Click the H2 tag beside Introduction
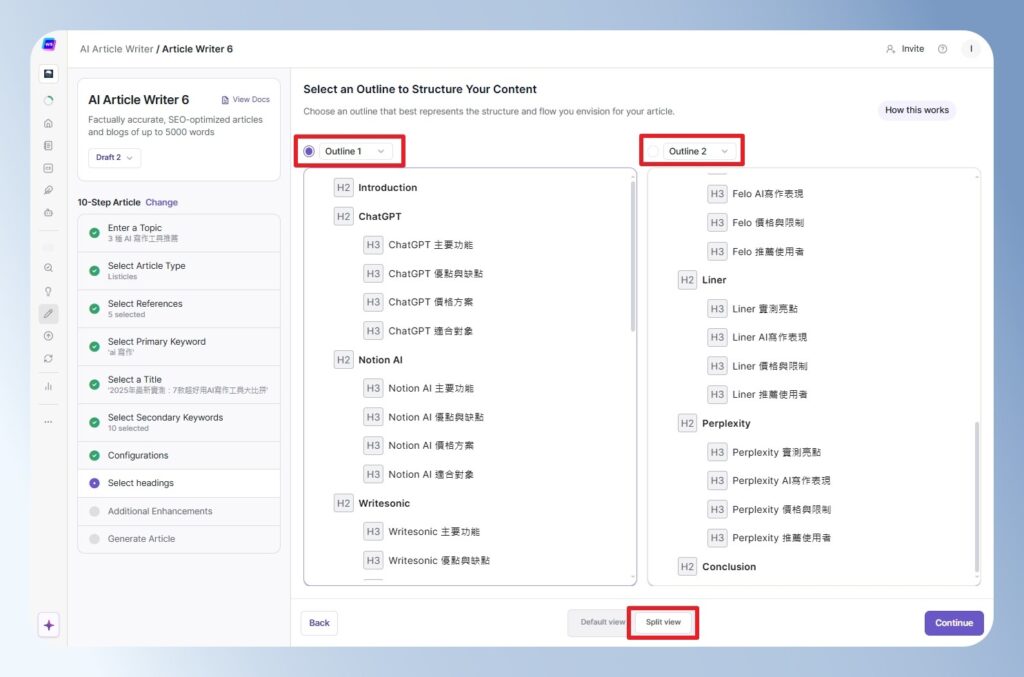This screenshot has height=677, width=1024. (344, 188)
